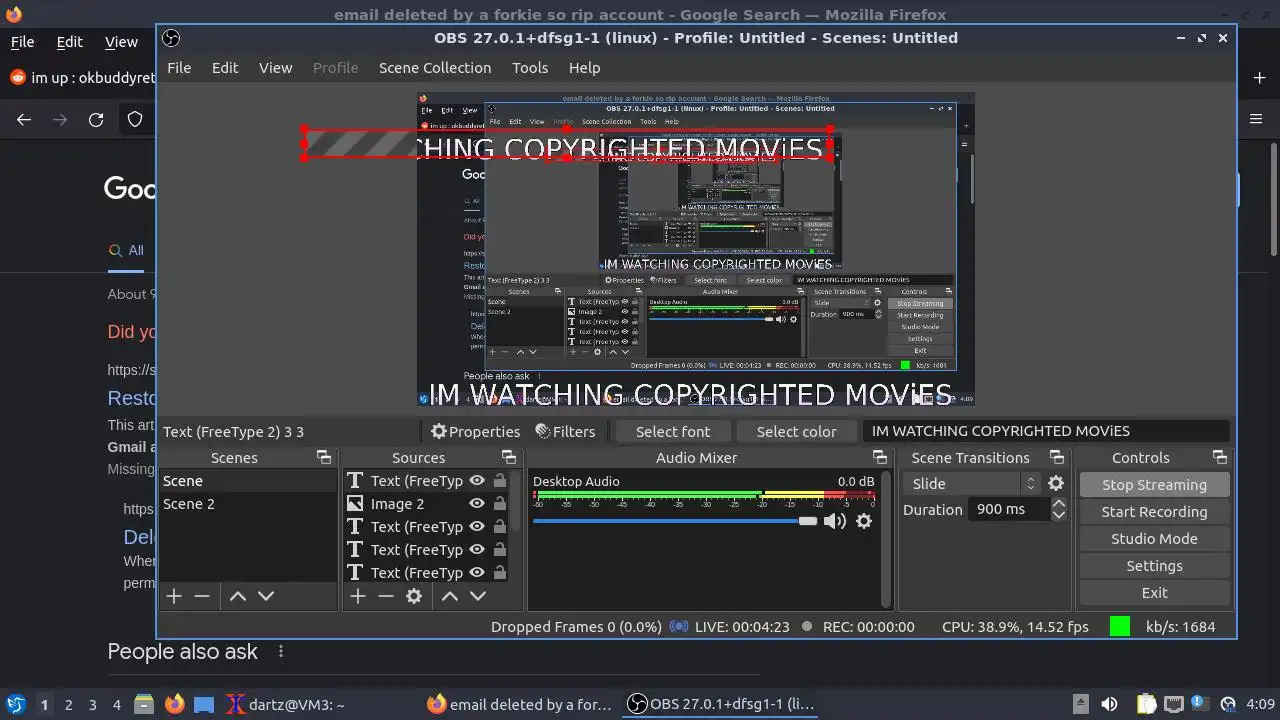
Task: Undock the Controls panel
Action: 1220,458
